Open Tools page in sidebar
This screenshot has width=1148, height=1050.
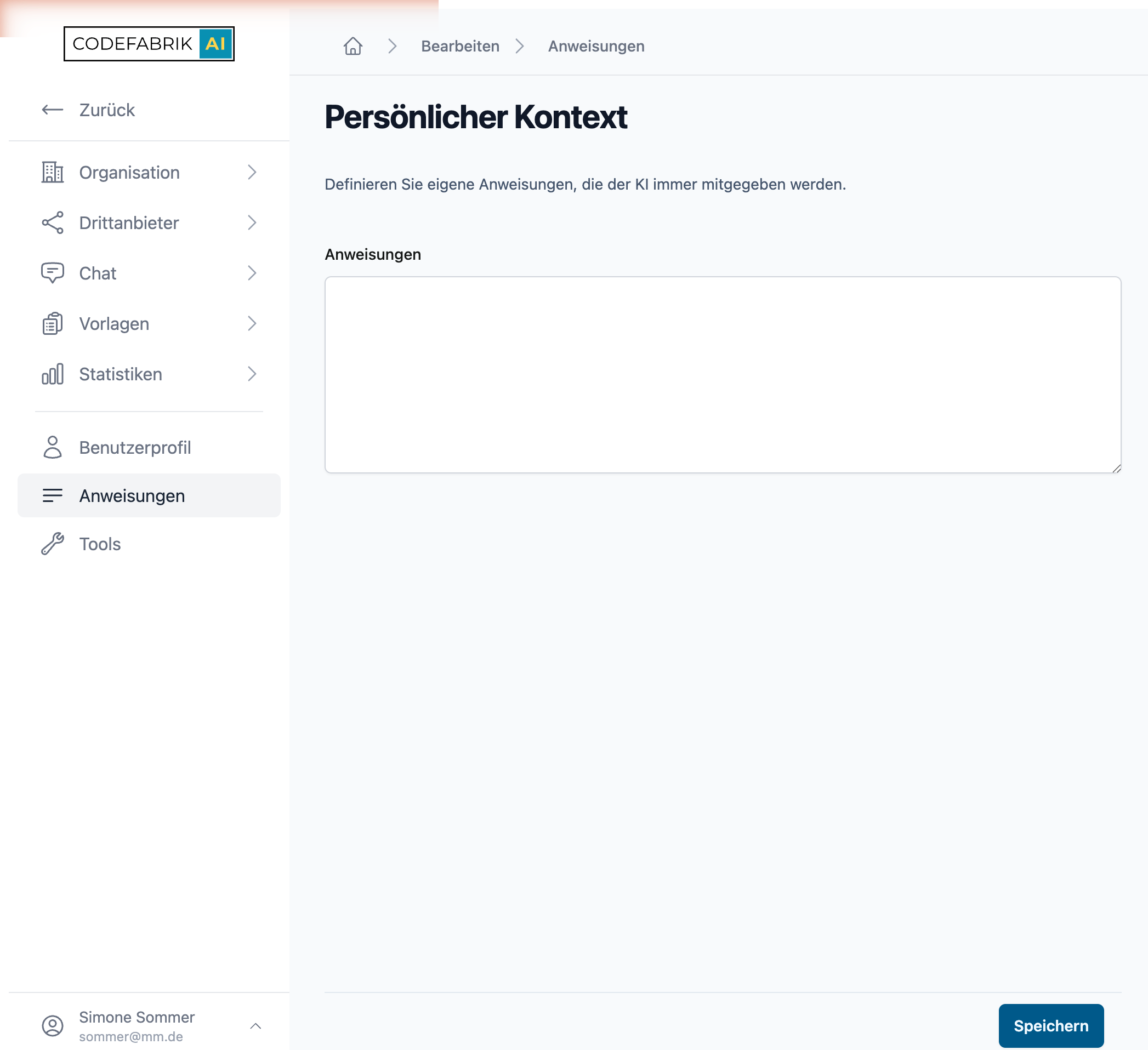point(149,544)
